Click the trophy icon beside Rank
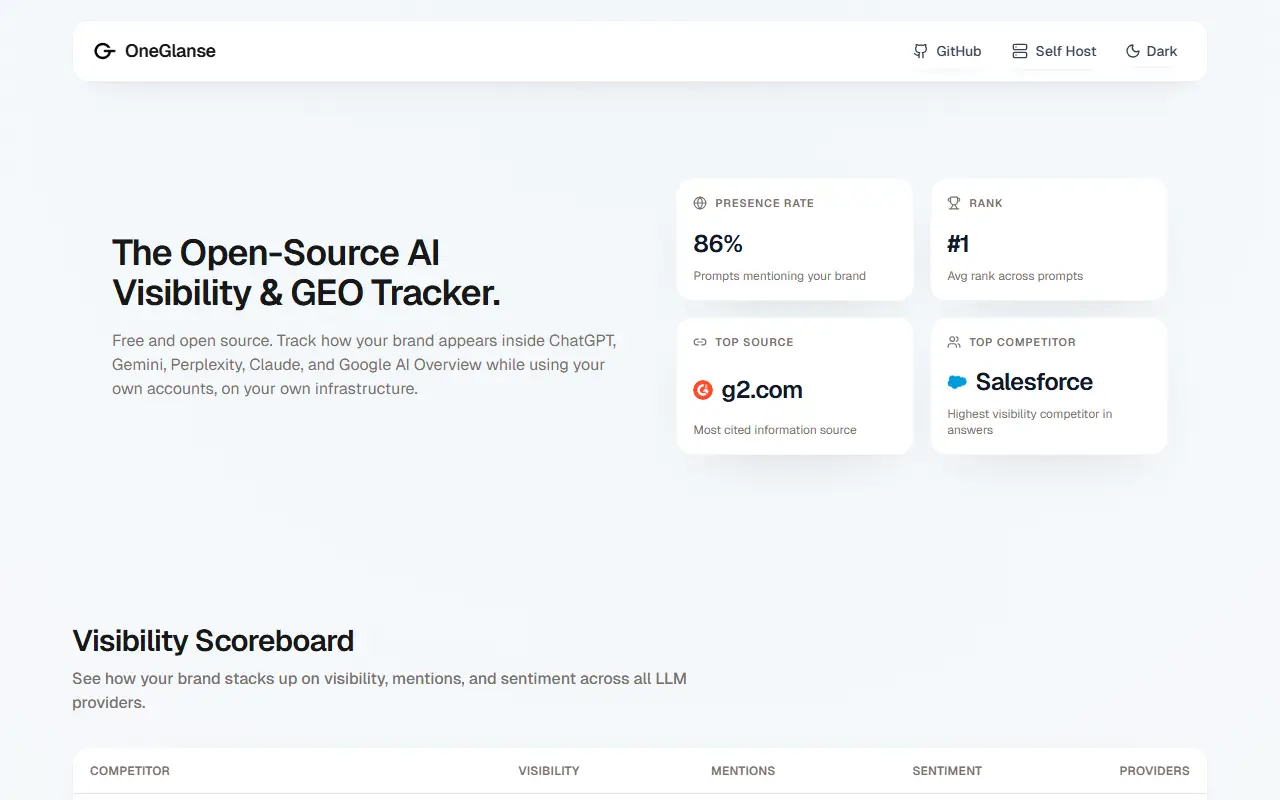Viewport: 1280px width, 800px height. coord(954,203)
